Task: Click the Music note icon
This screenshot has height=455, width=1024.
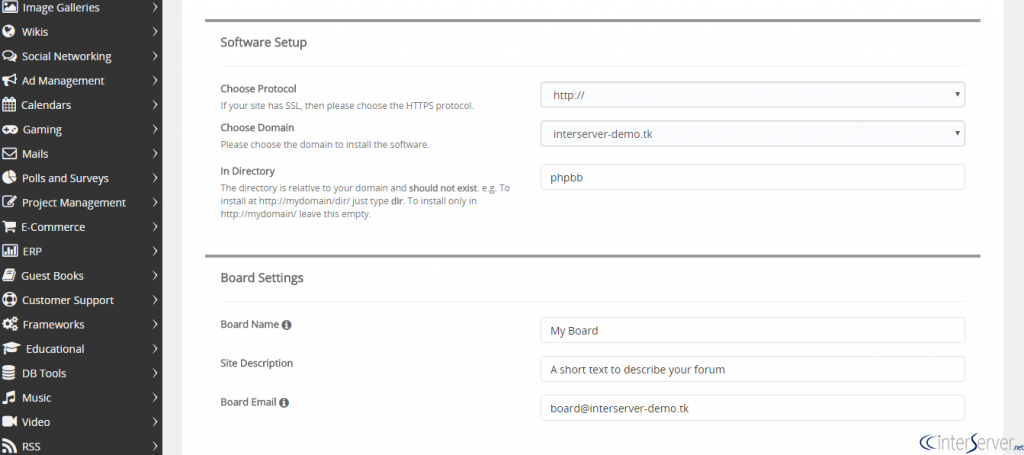Action: [8, 397]
